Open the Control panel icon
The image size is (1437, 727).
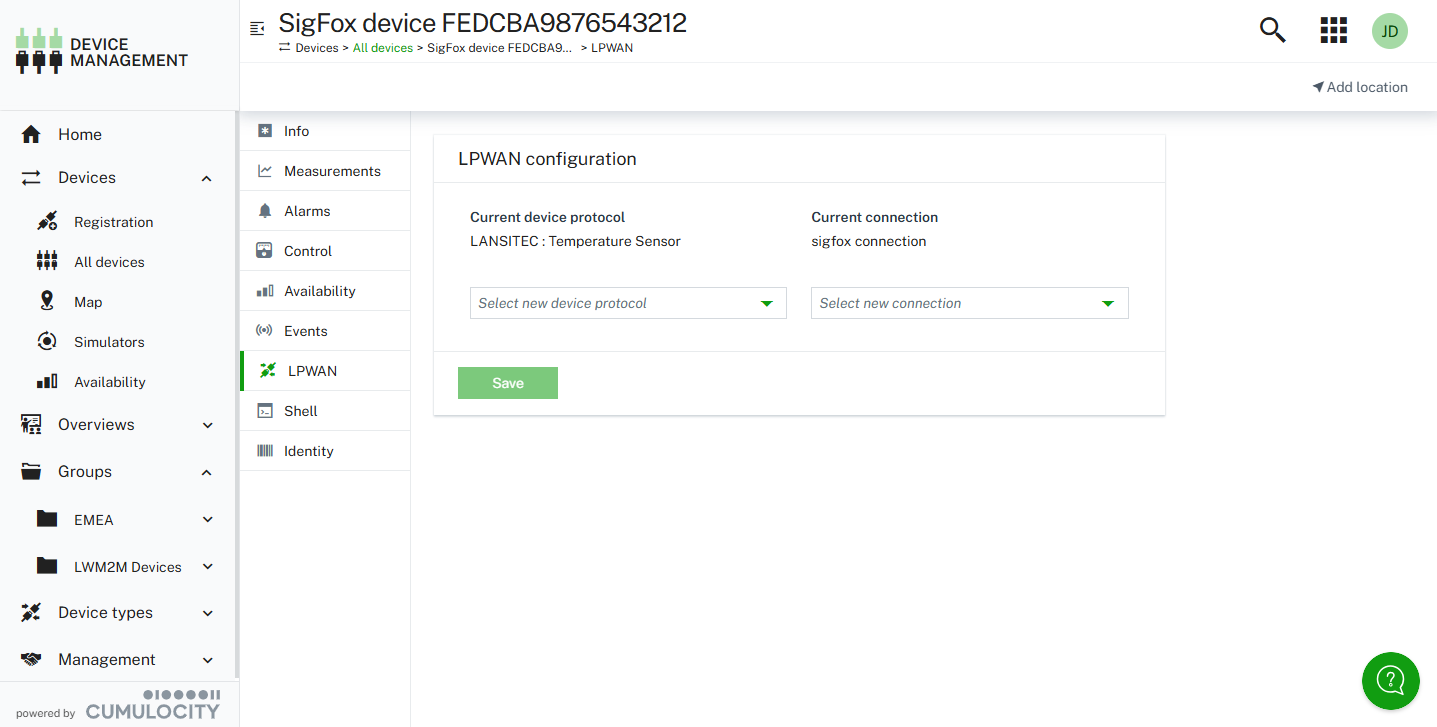click(x=265, y=250)
